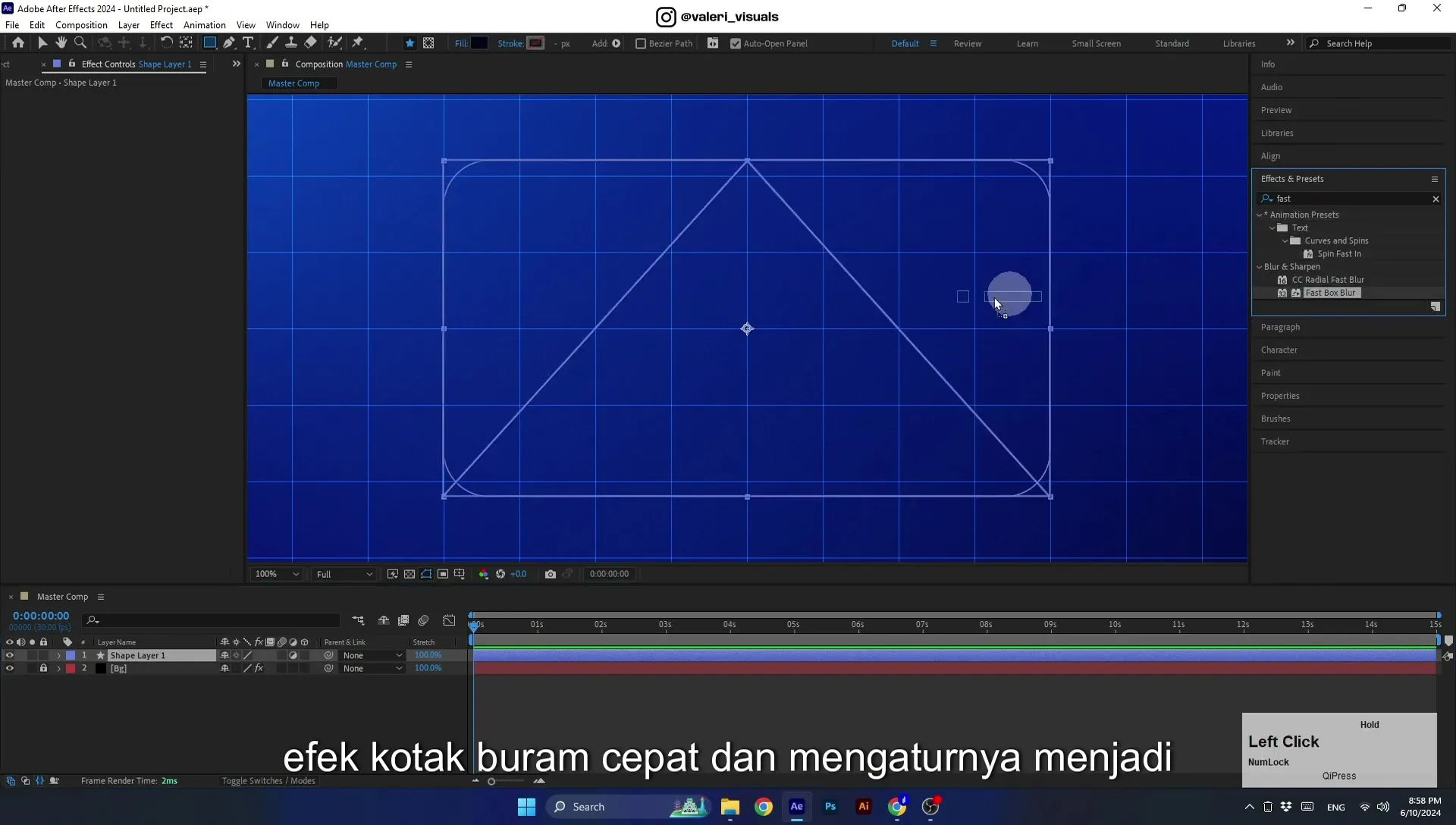Open After Effects from the taskbar
This screenshot has width=1456, height=825.
[797, 807]
